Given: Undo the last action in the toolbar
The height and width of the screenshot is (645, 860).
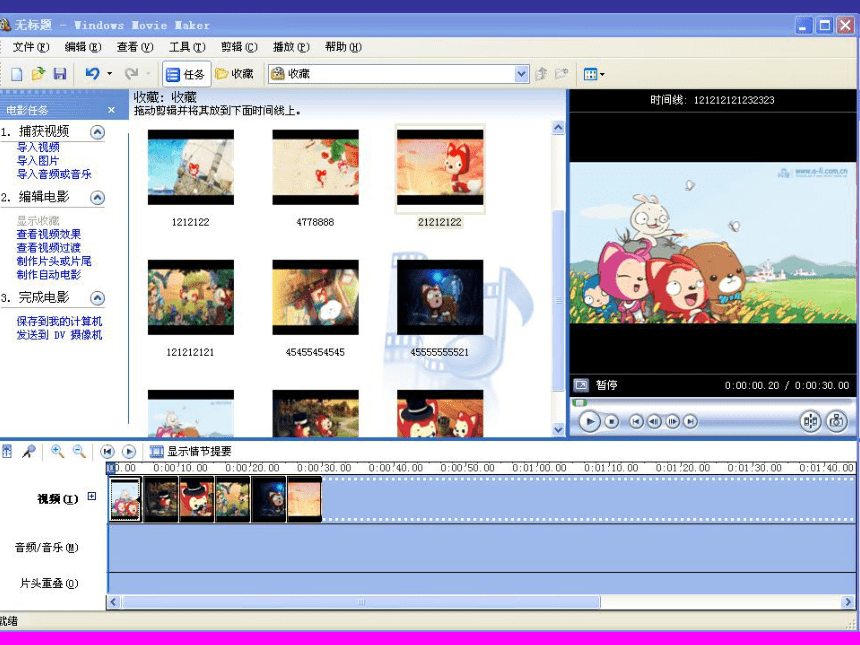Looking at the screenshot, I should pyautogui.click(x=92, y=73).
